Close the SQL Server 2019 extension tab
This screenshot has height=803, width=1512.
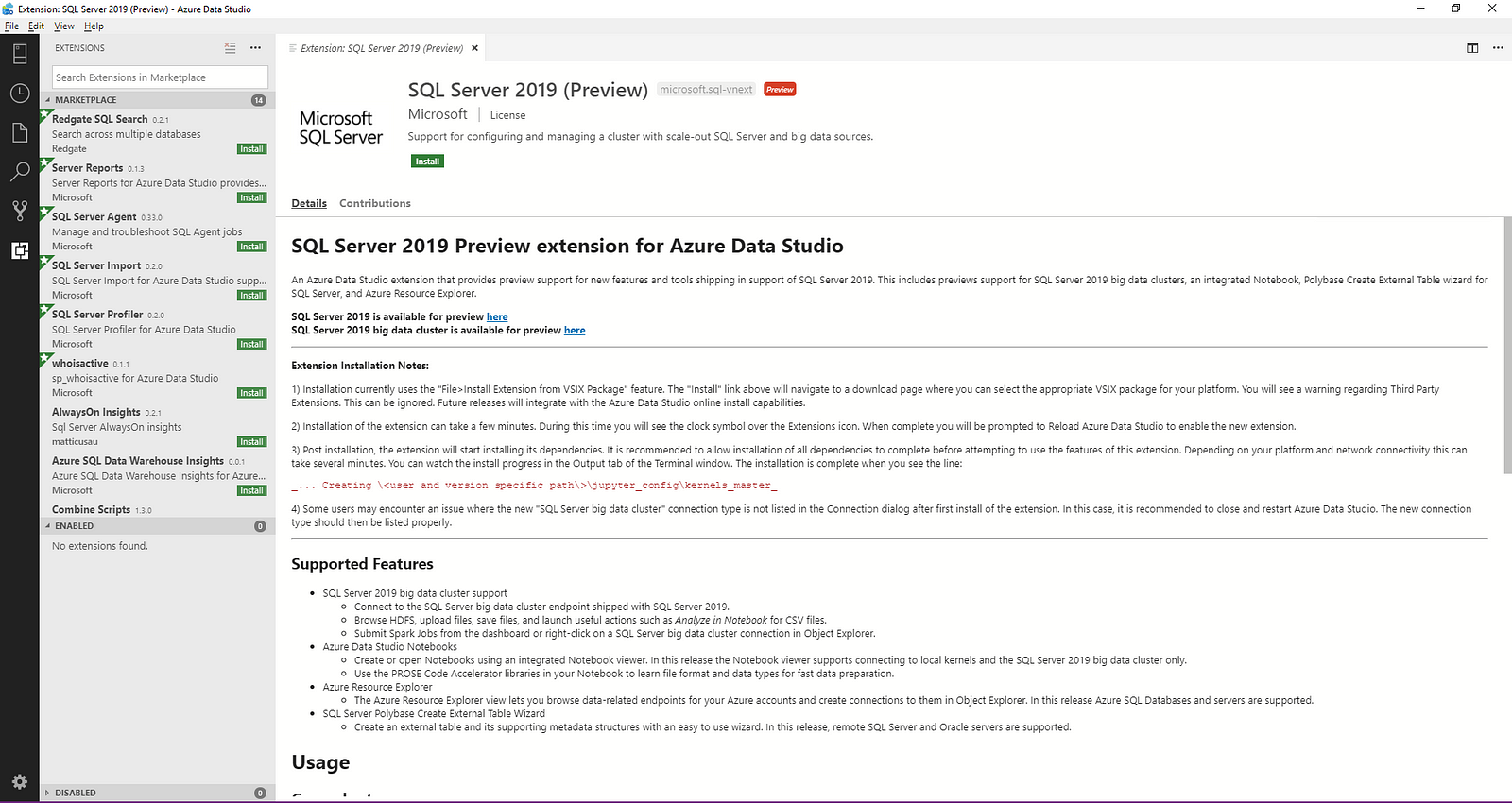[474, 48]
